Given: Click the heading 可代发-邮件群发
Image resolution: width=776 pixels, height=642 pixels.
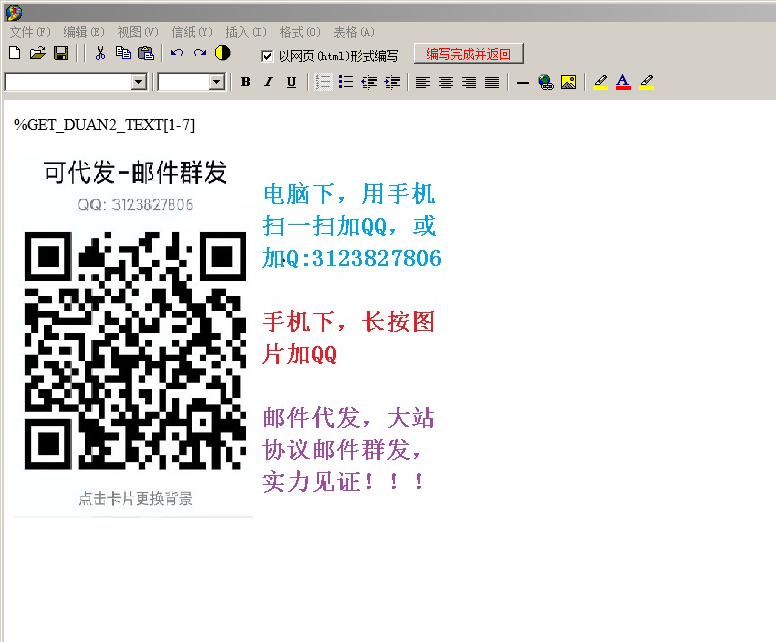Looking at the screenshot, I should point(135,173).
